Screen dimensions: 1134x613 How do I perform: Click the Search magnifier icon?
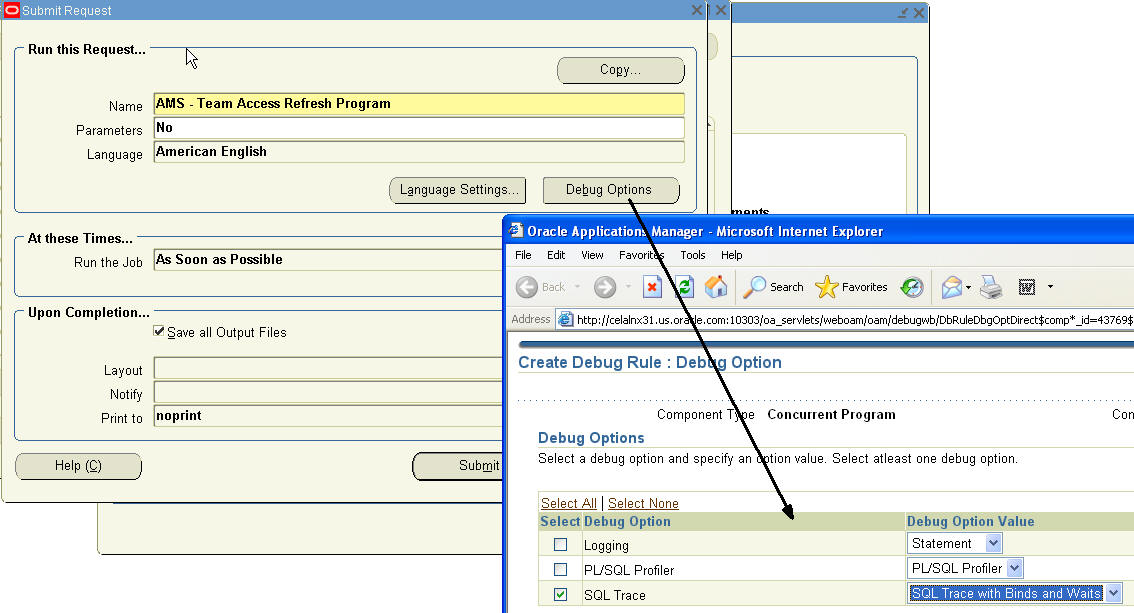tap(754, 287)
